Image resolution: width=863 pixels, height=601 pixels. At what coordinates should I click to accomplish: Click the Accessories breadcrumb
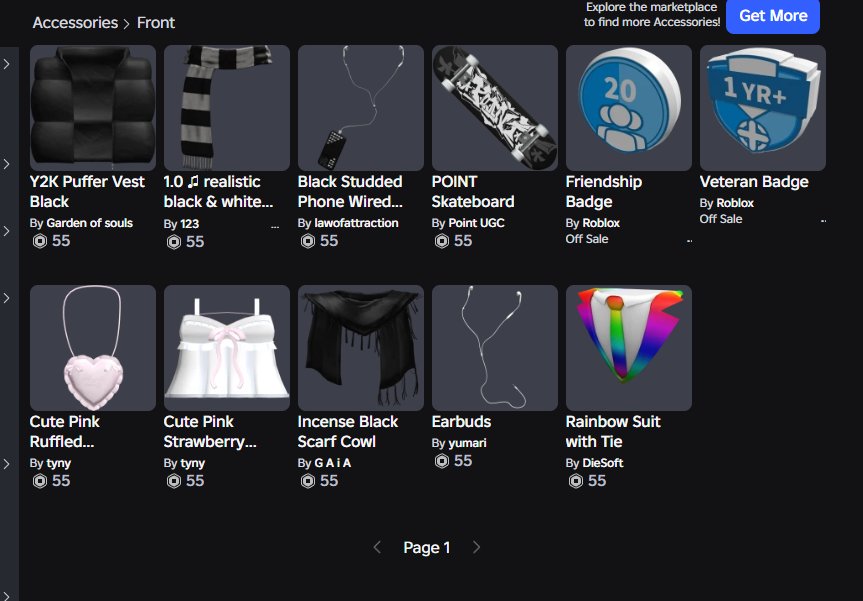75,23
